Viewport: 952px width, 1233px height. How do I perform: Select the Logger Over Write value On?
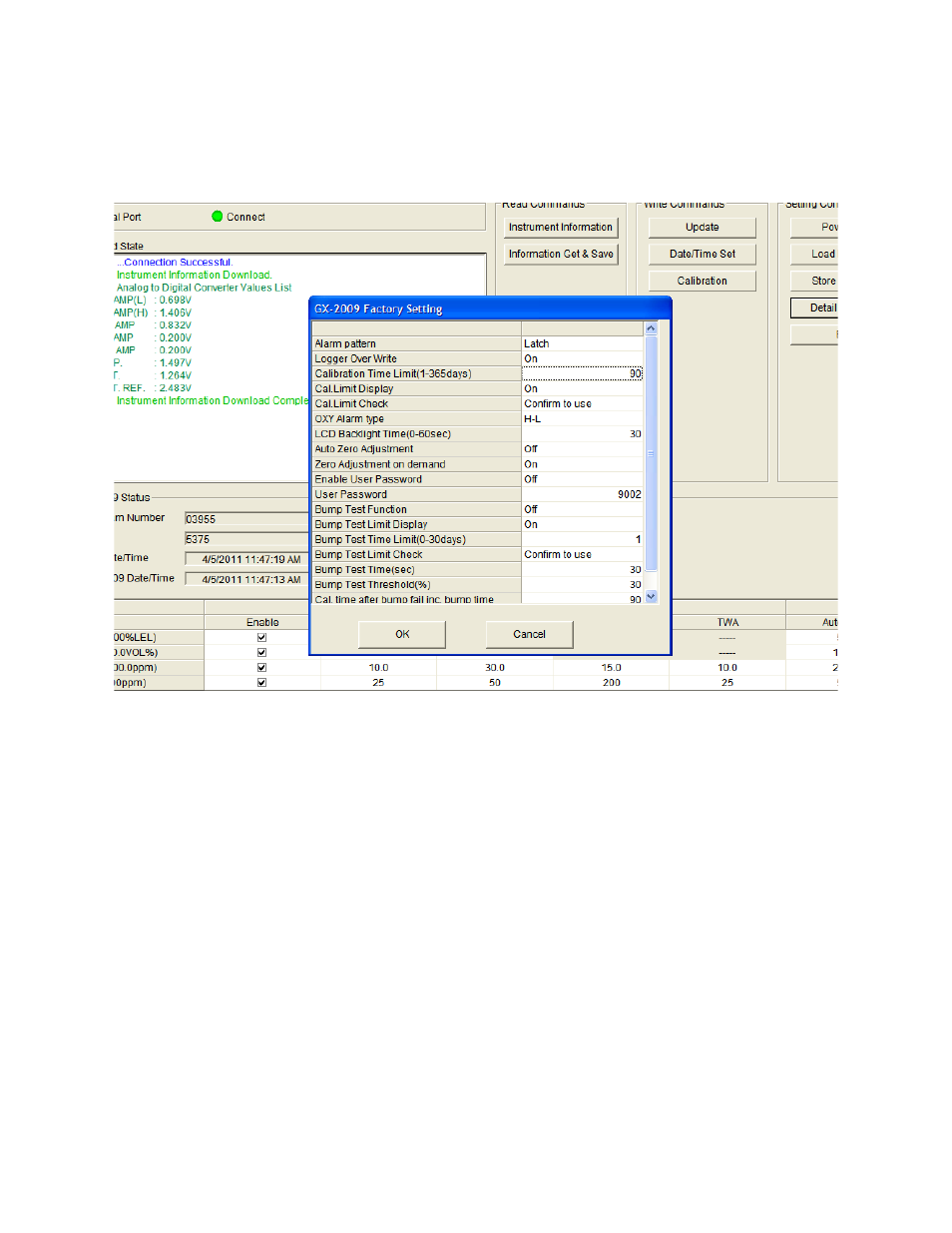tap(583, 358)
